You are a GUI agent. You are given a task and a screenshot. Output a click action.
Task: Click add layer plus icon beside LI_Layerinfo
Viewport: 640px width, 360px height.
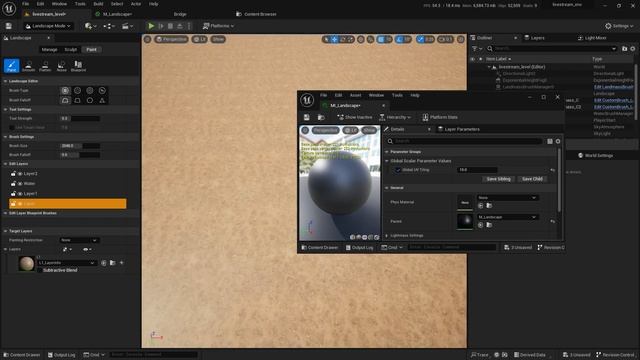coord(122,263)
